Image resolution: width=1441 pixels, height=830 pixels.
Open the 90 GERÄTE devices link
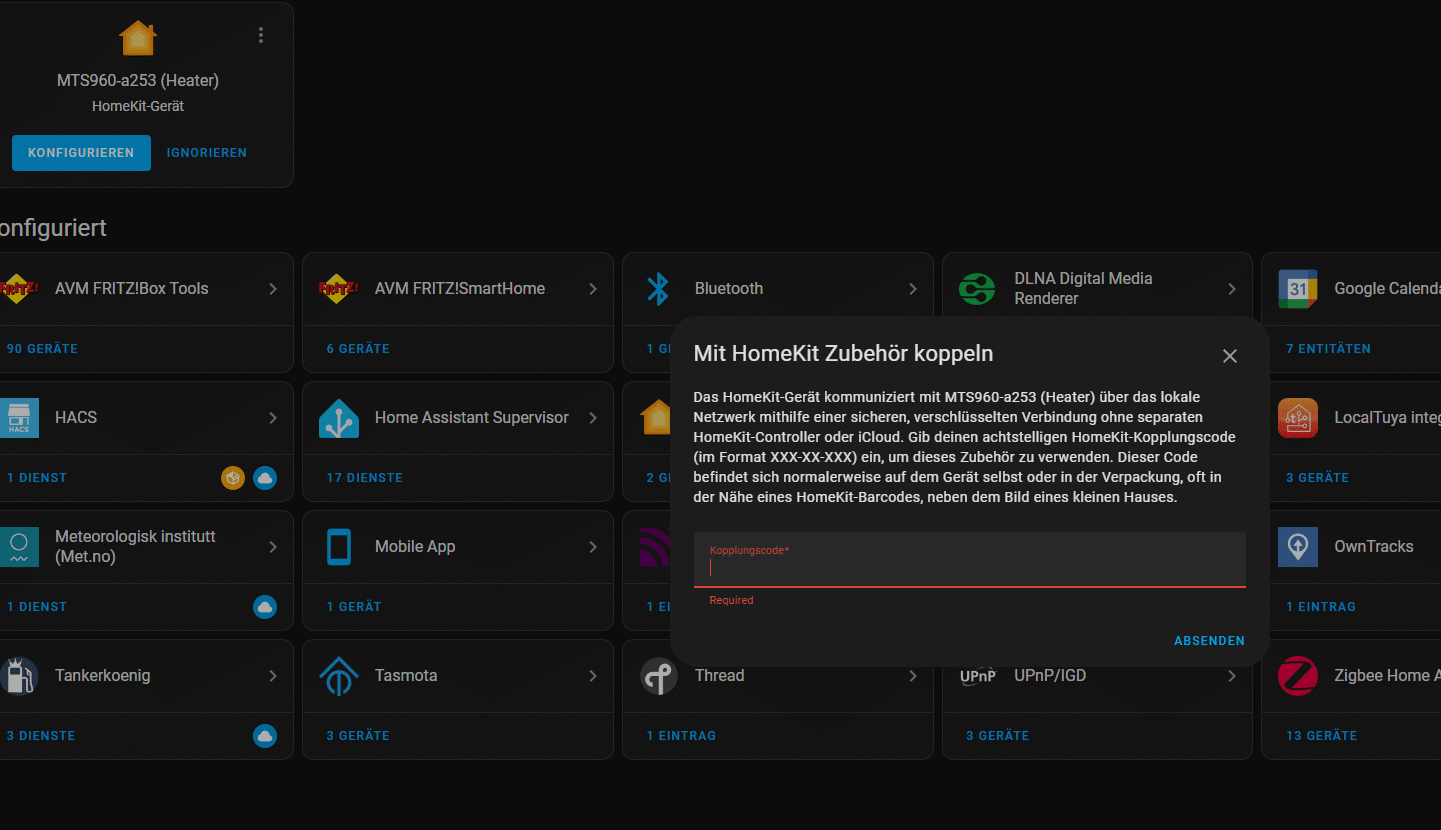pyautogui.click(x=42, y=349)
